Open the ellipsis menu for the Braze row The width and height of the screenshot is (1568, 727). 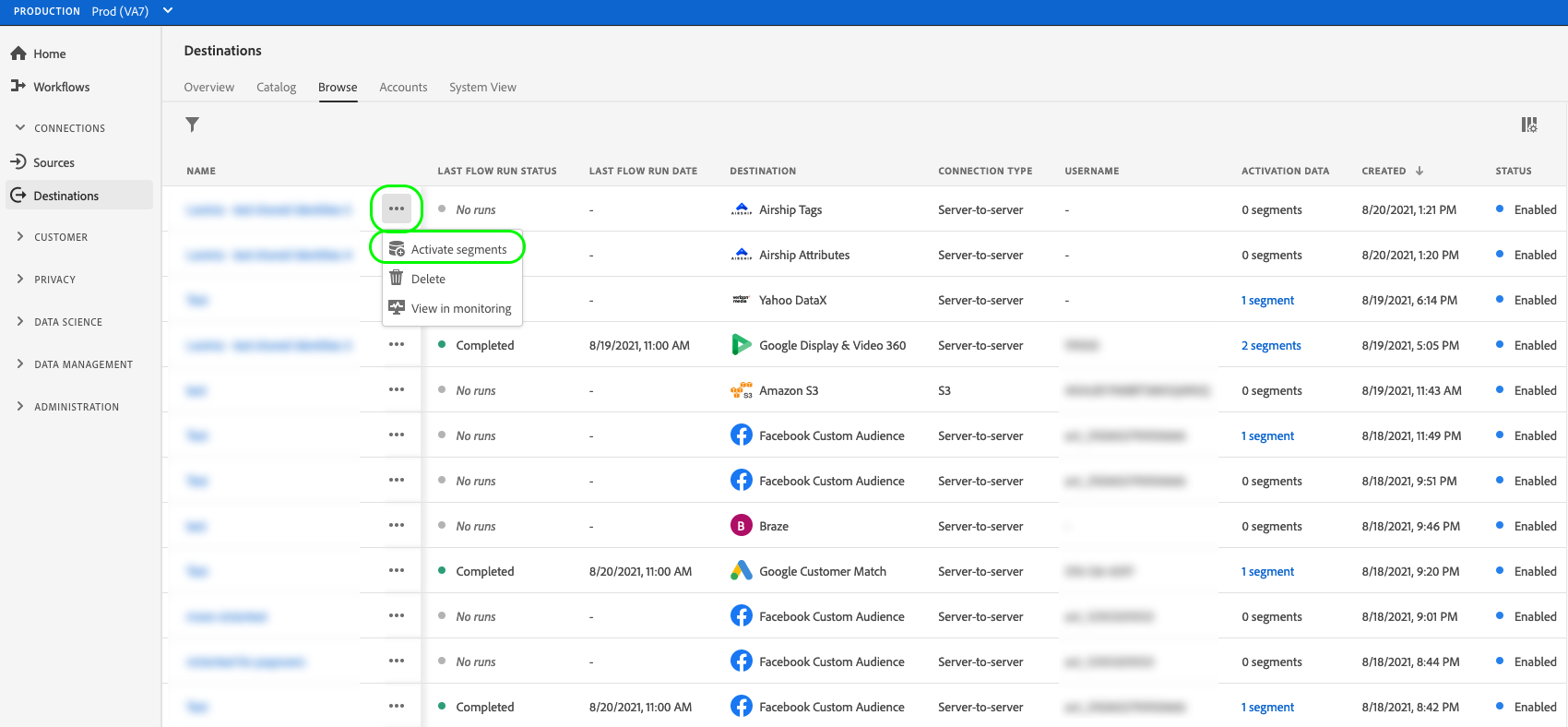pyautogui.click(x=397, y=525)
